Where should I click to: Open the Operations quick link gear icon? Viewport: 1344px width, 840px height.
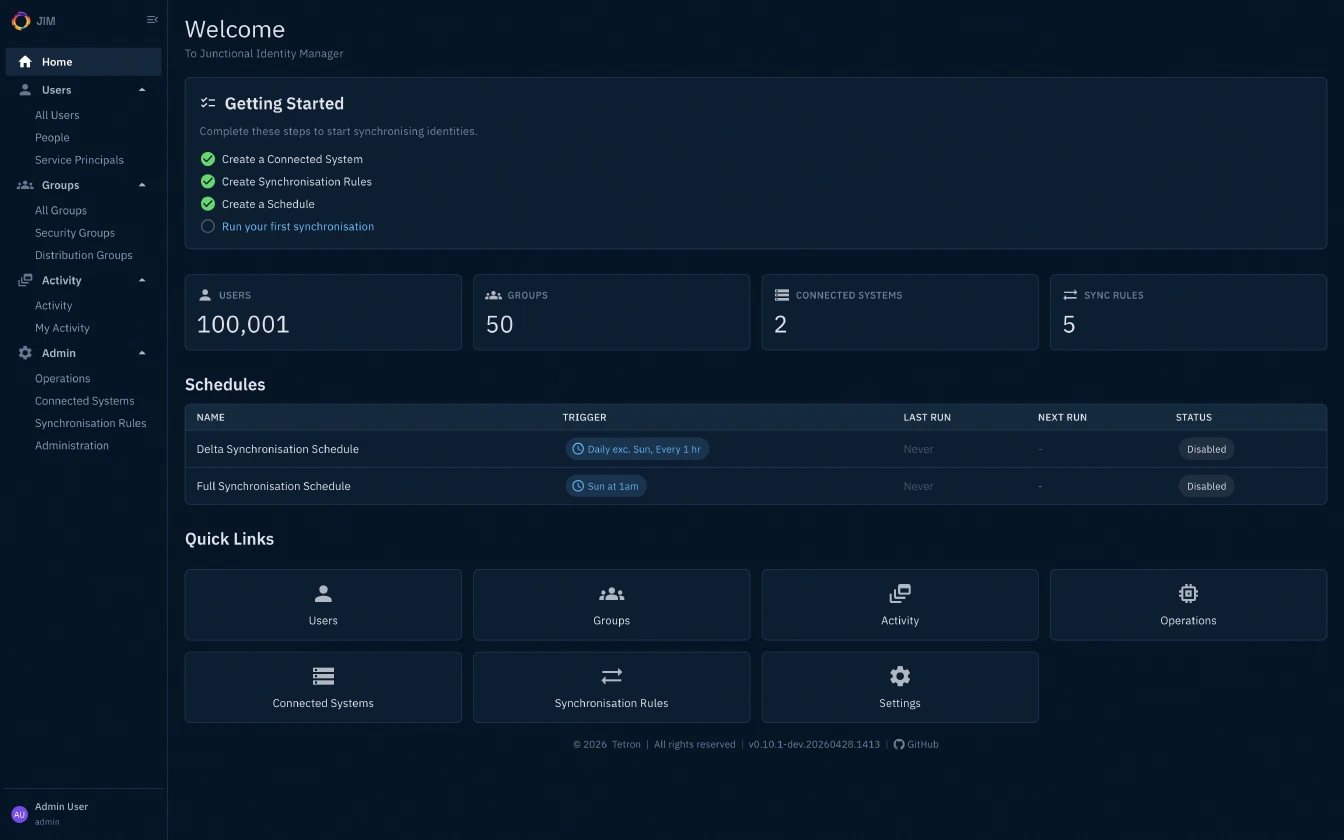tap(1188, 593)
